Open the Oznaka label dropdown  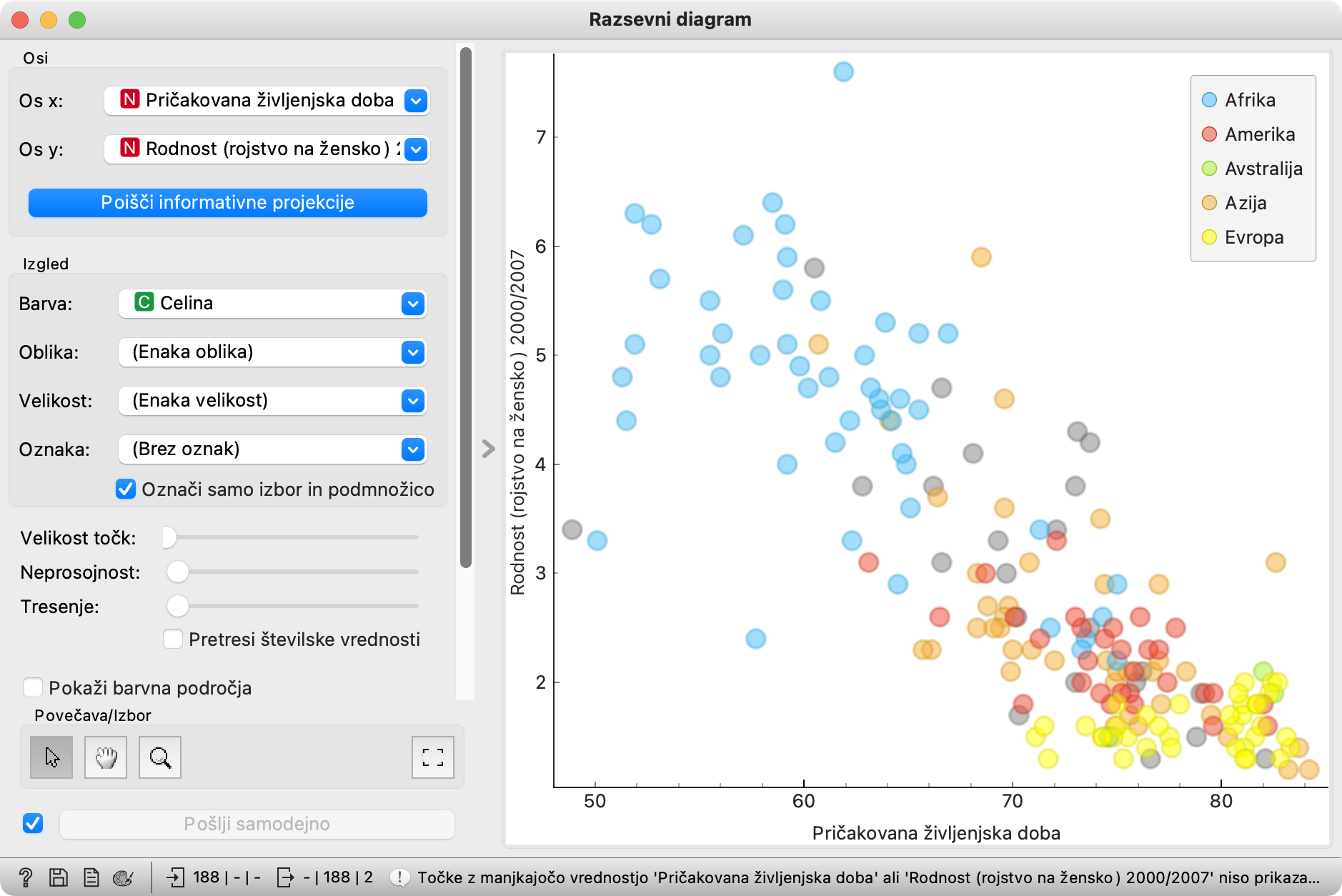click(273, 449)
